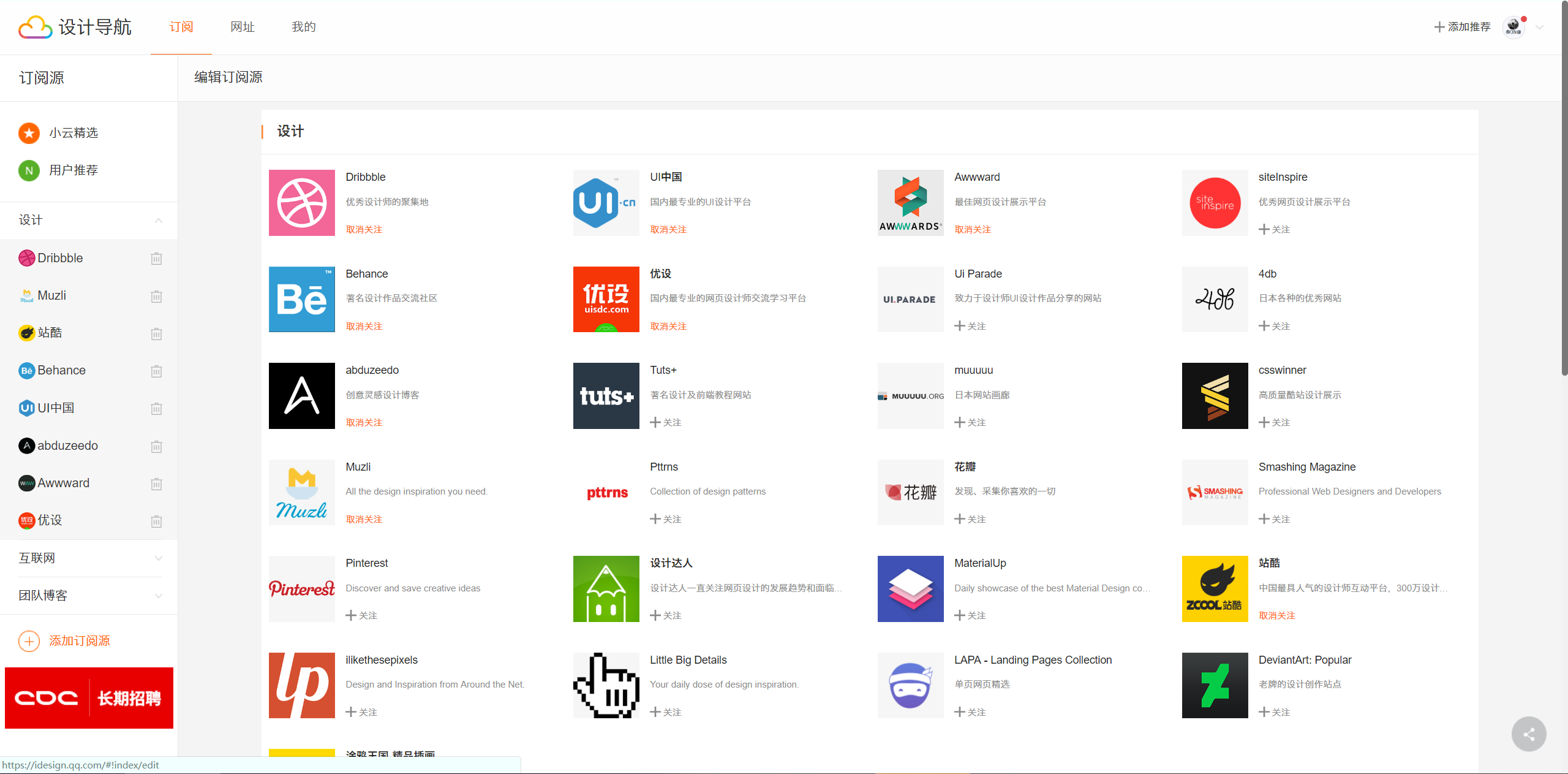Click 添加推荐 button in header

pos(1462,27)
